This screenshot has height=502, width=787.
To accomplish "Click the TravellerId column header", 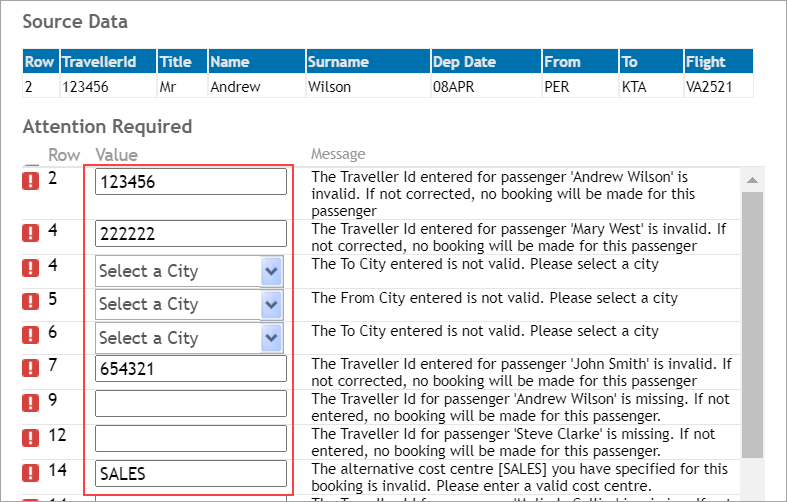I will (106, 62).
